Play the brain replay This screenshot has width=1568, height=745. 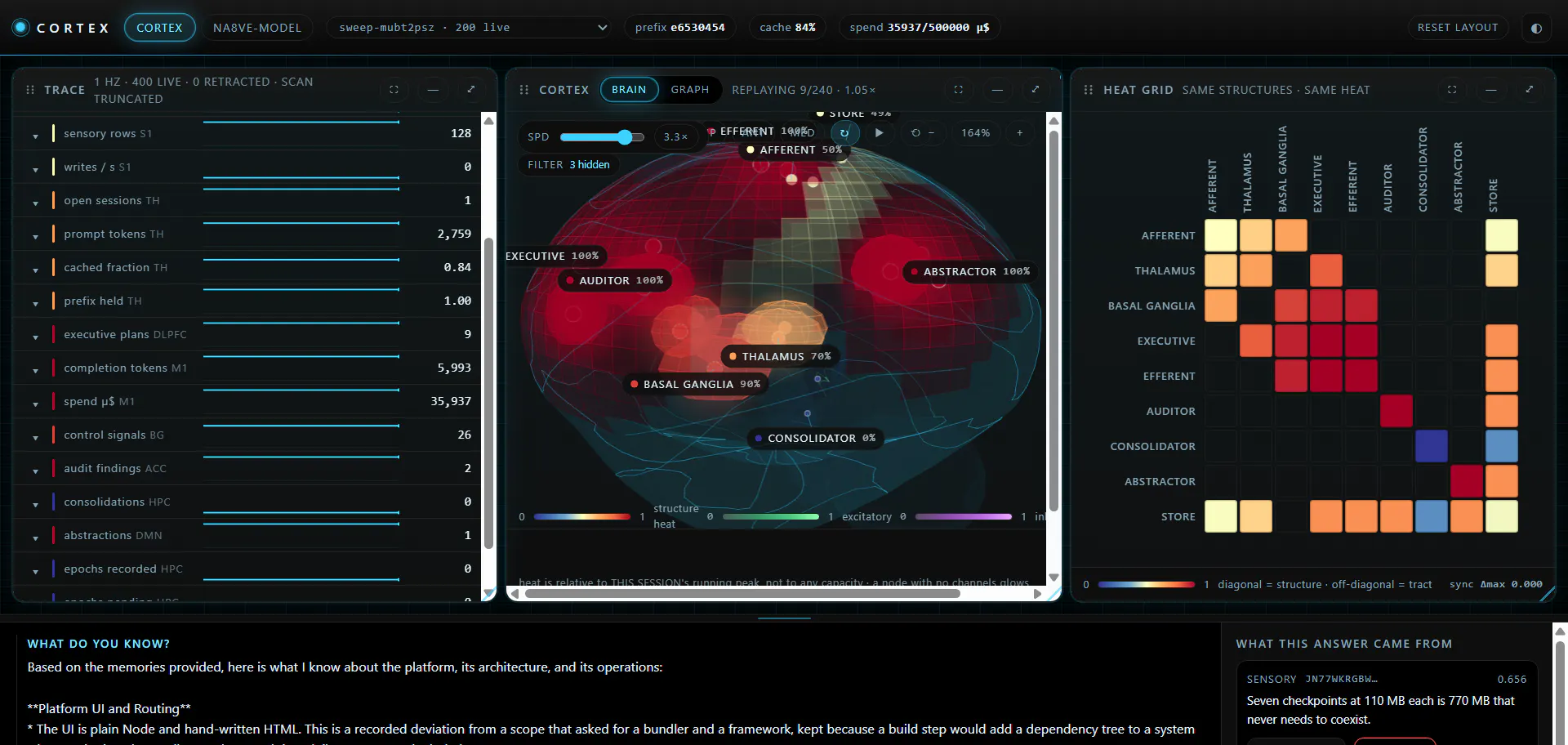click(x=879, y=132)
